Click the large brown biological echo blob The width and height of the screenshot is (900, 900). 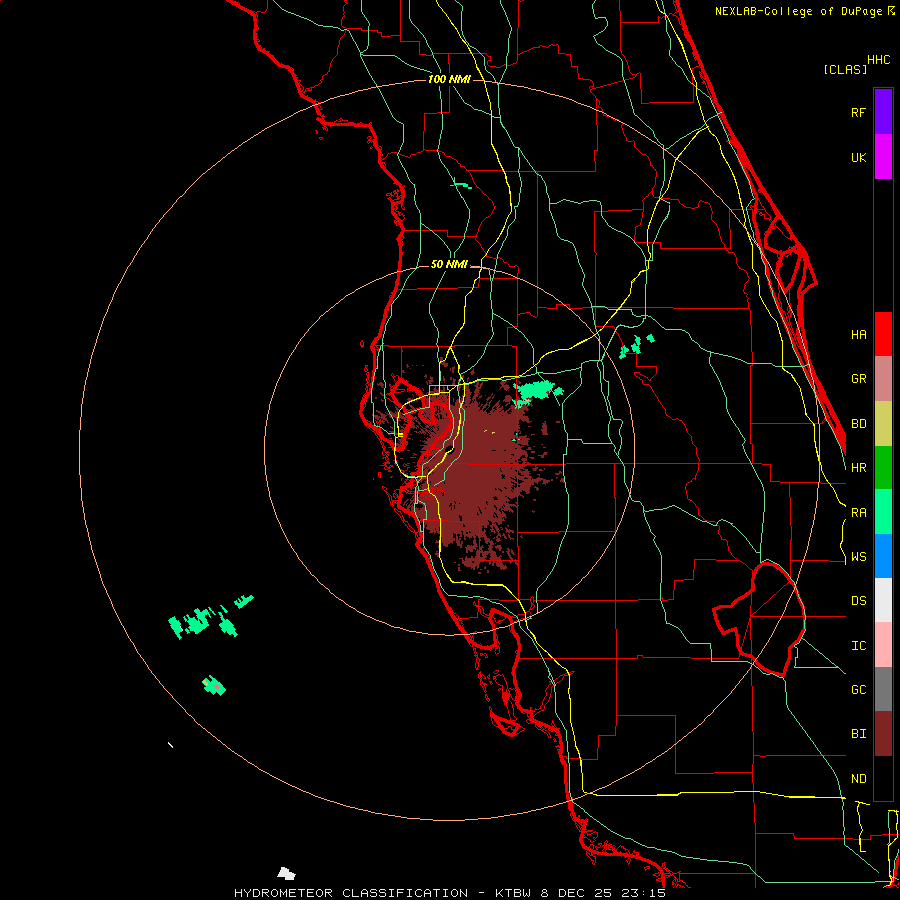point(476,471)
